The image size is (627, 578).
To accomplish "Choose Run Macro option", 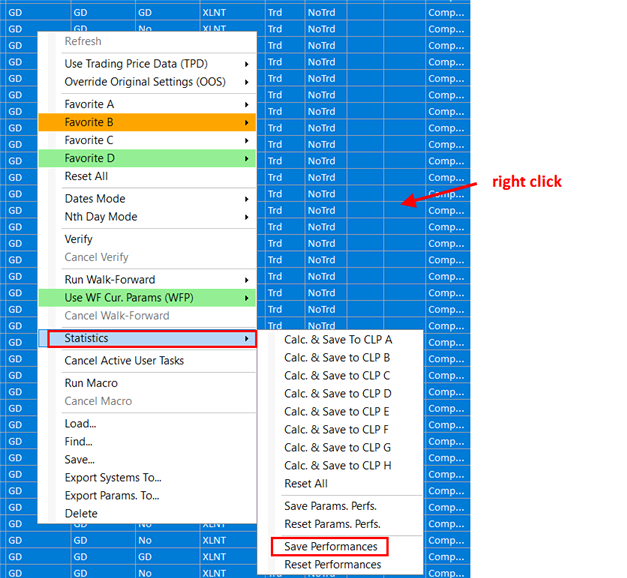I will point(91,383).
